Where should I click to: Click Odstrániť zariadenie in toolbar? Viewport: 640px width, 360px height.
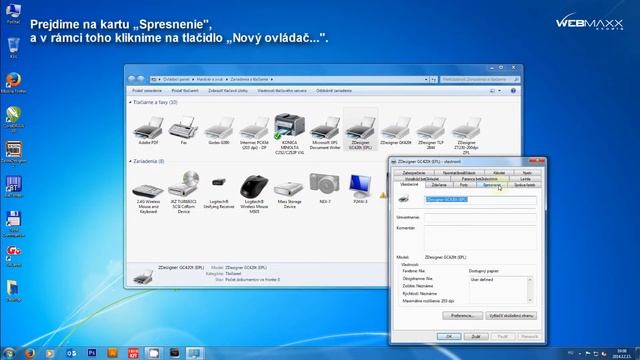(334, 91)
